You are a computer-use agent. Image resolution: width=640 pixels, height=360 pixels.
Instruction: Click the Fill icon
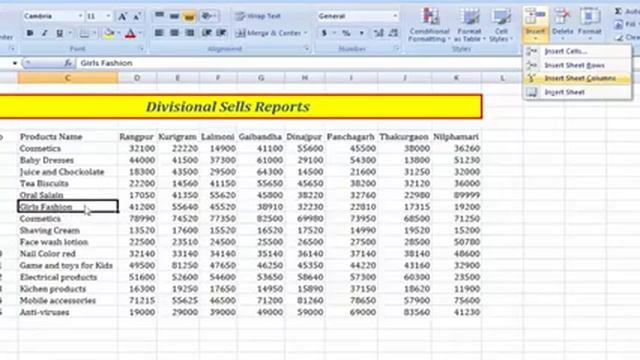[618, 24]
